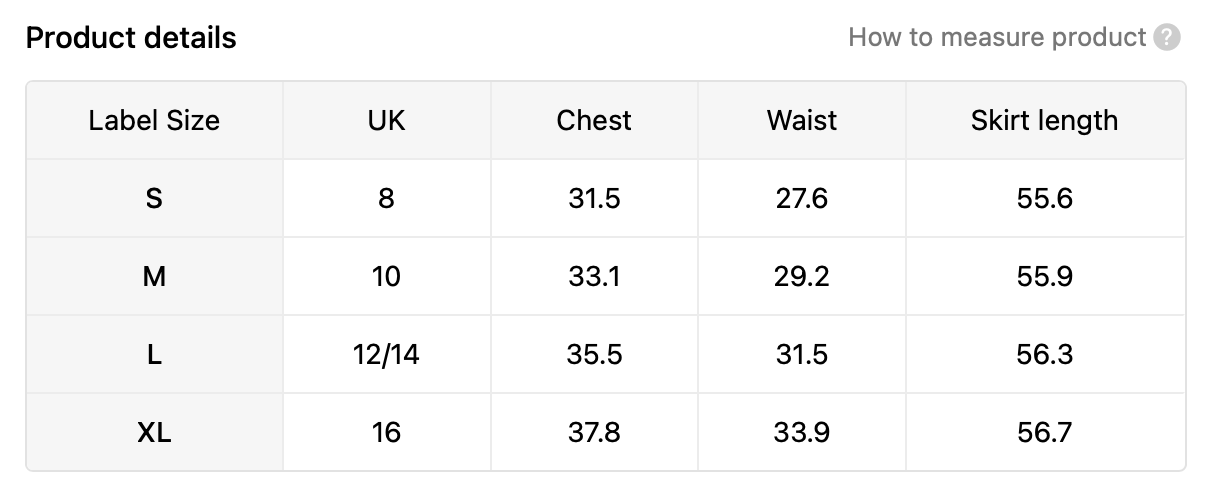
Task: Click the UK size 12/14 cell
Action: [x=387, y=354]
